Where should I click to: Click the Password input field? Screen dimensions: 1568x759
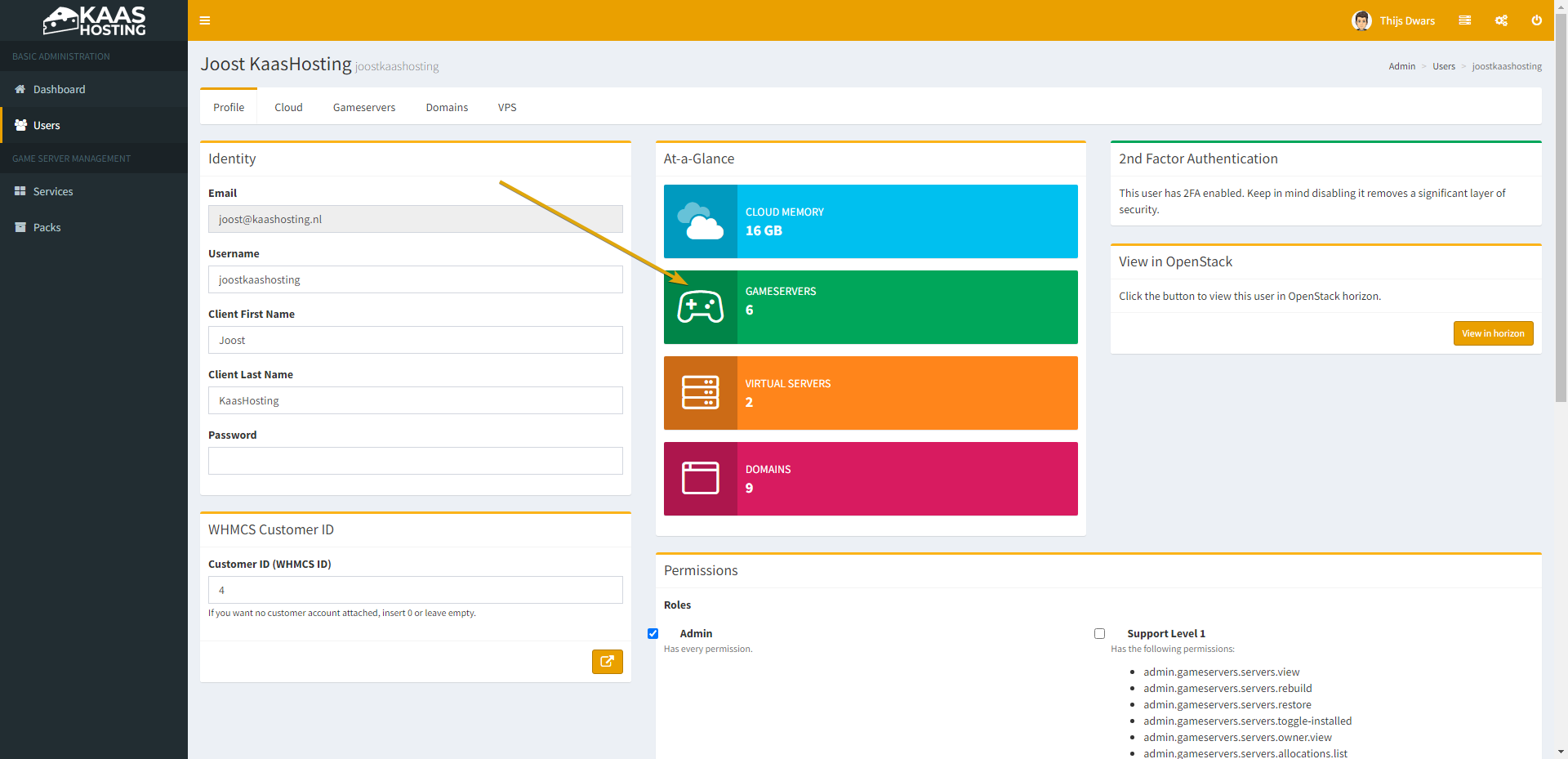[415, 461]
